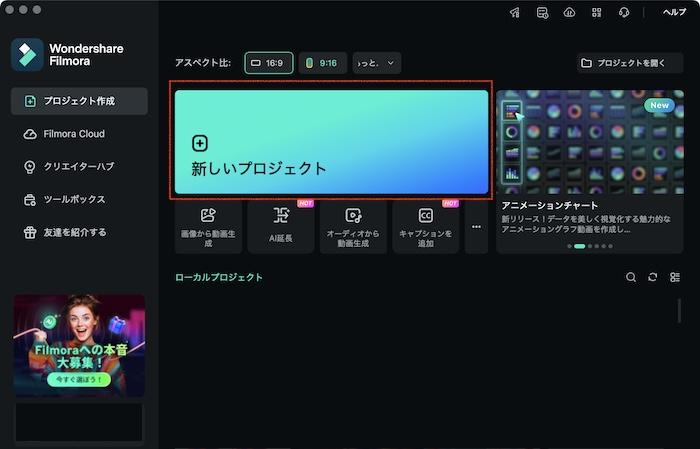Click the ローカルプロジェクト heading

pos(219,277)
